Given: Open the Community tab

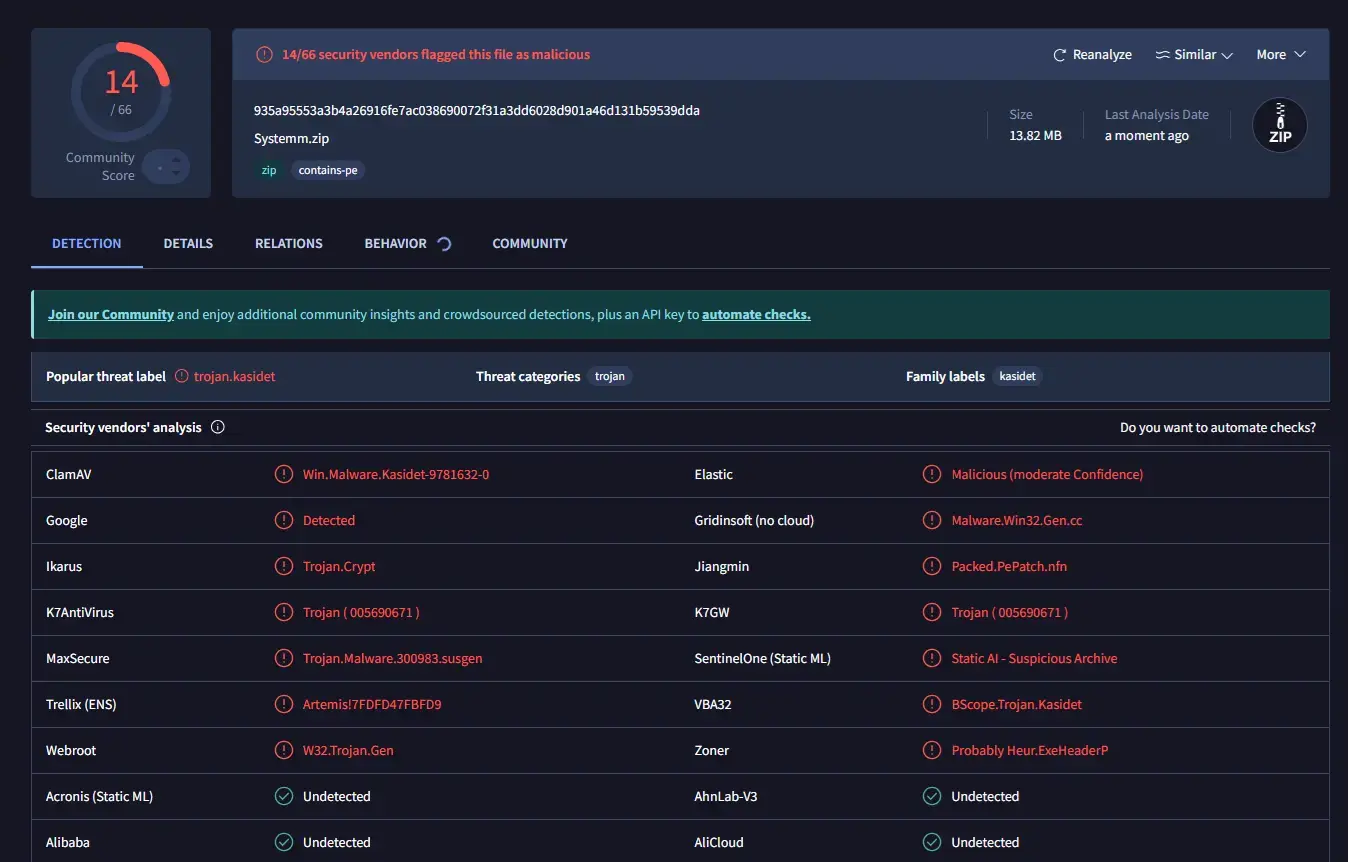Looking at the screenshot, I should (x=530, y=243).
